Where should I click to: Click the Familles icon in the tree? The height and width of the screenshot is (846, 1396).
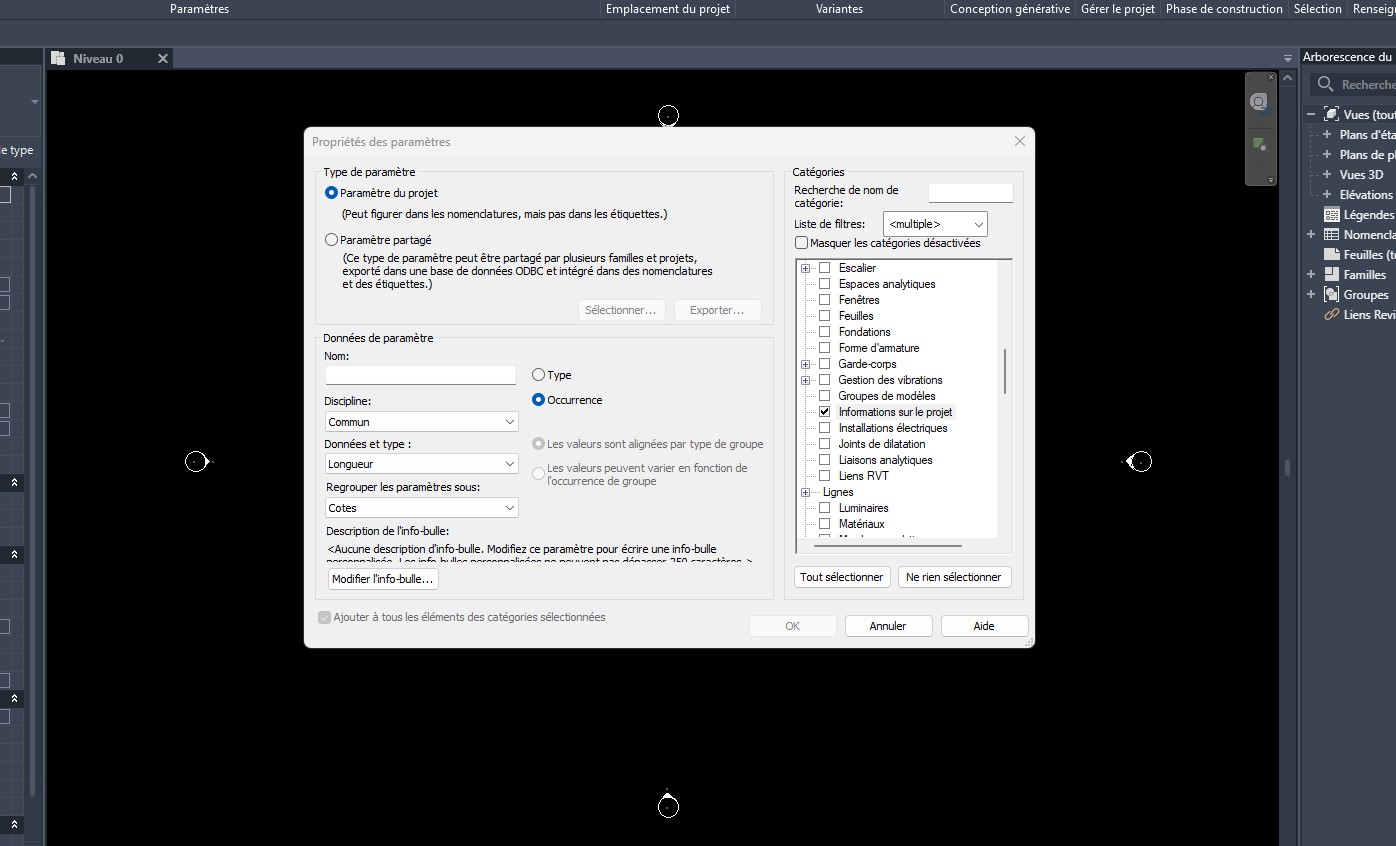pos(1331,274)
